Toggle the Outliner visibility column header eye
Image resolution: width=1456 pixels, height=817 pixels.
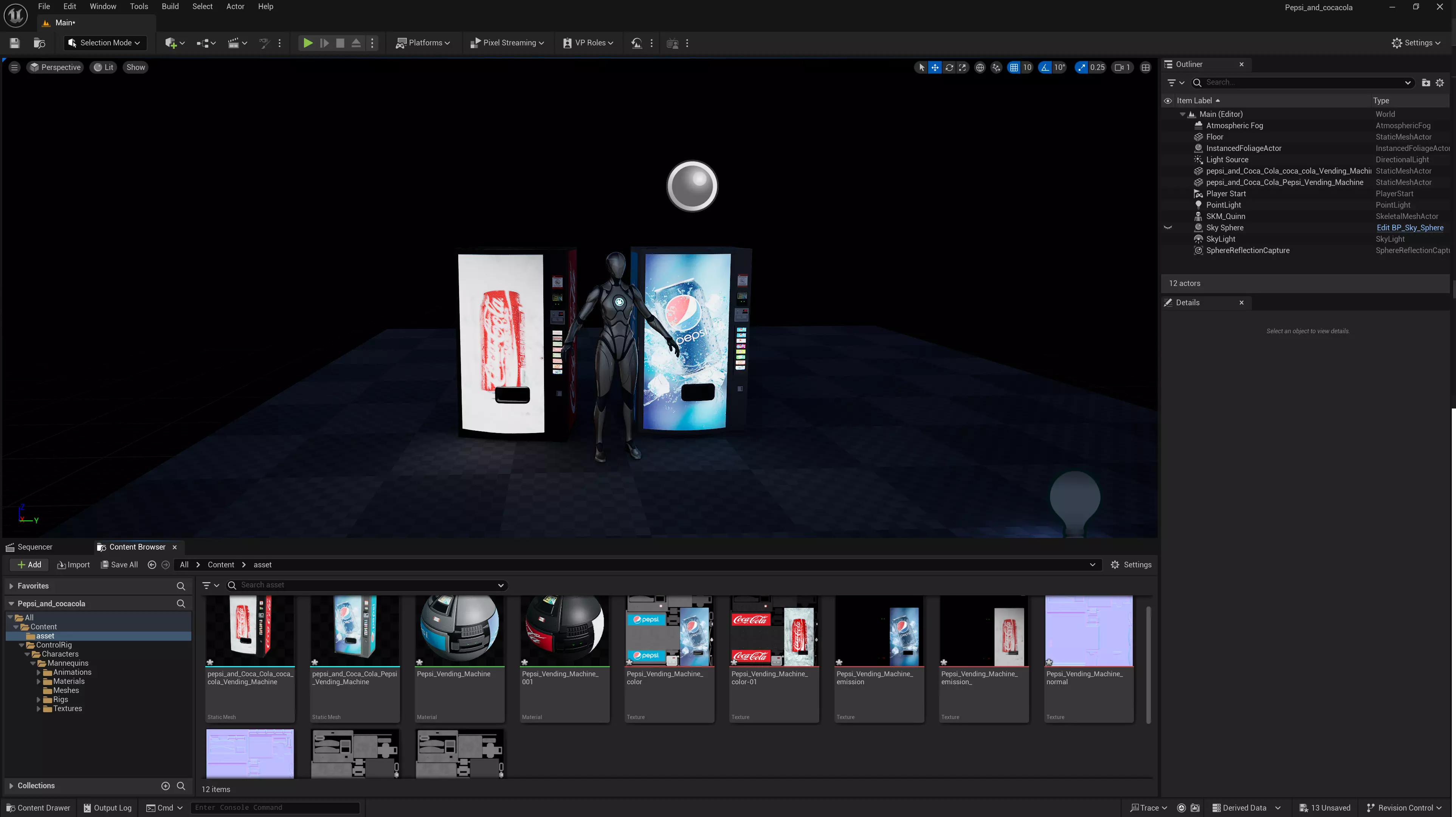click(x=1168, y=101)
